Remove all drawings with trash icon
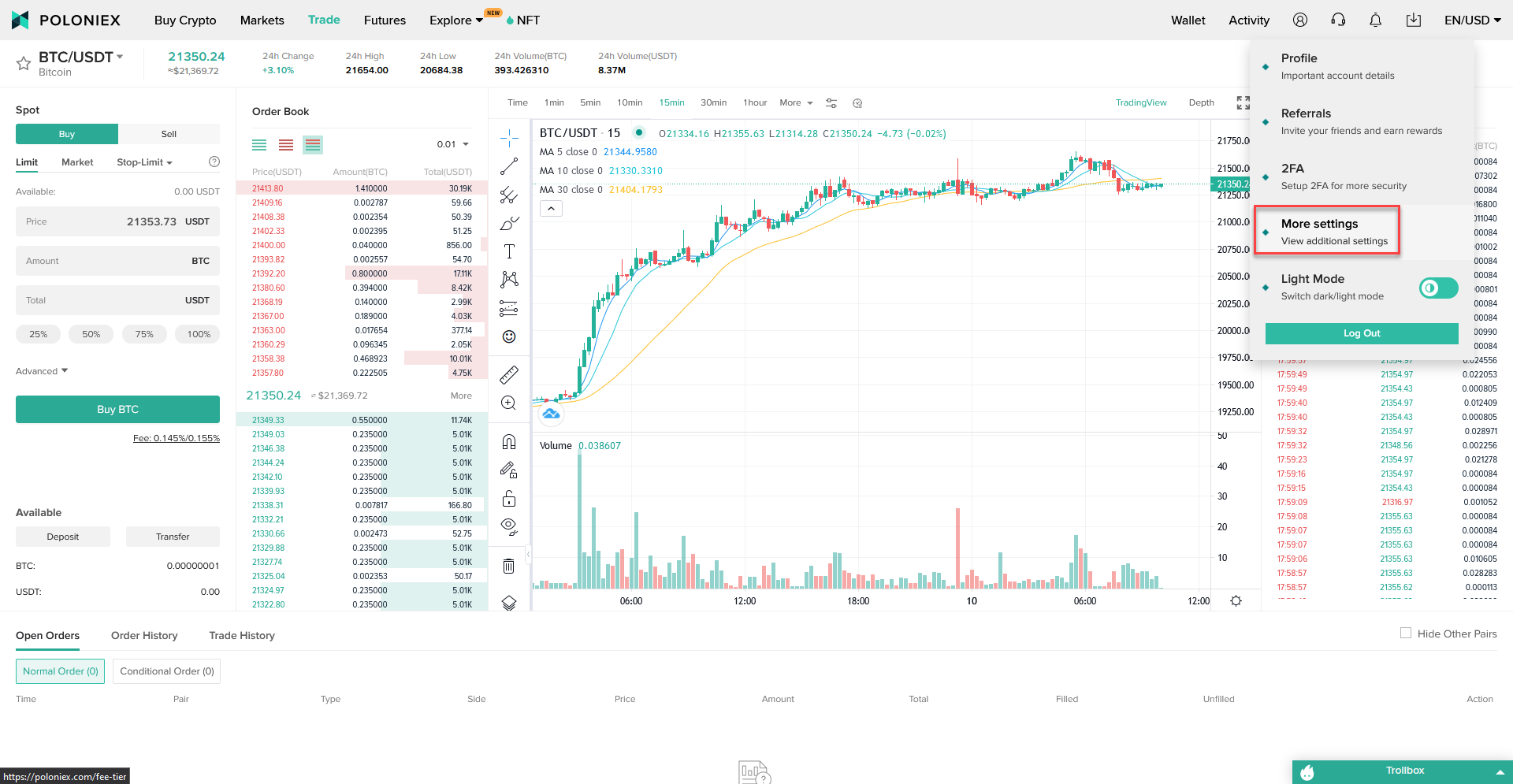 pyautogui.click(x=509, y=566)
